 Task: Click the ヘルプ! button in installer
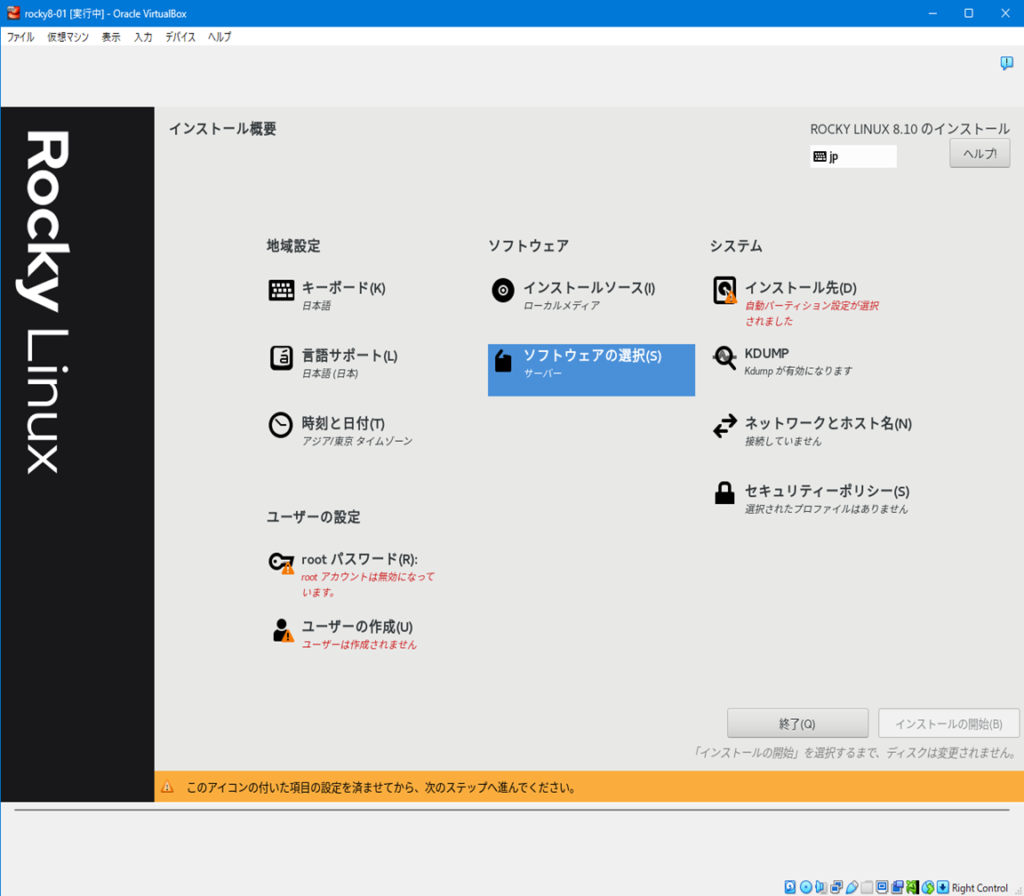980,153
